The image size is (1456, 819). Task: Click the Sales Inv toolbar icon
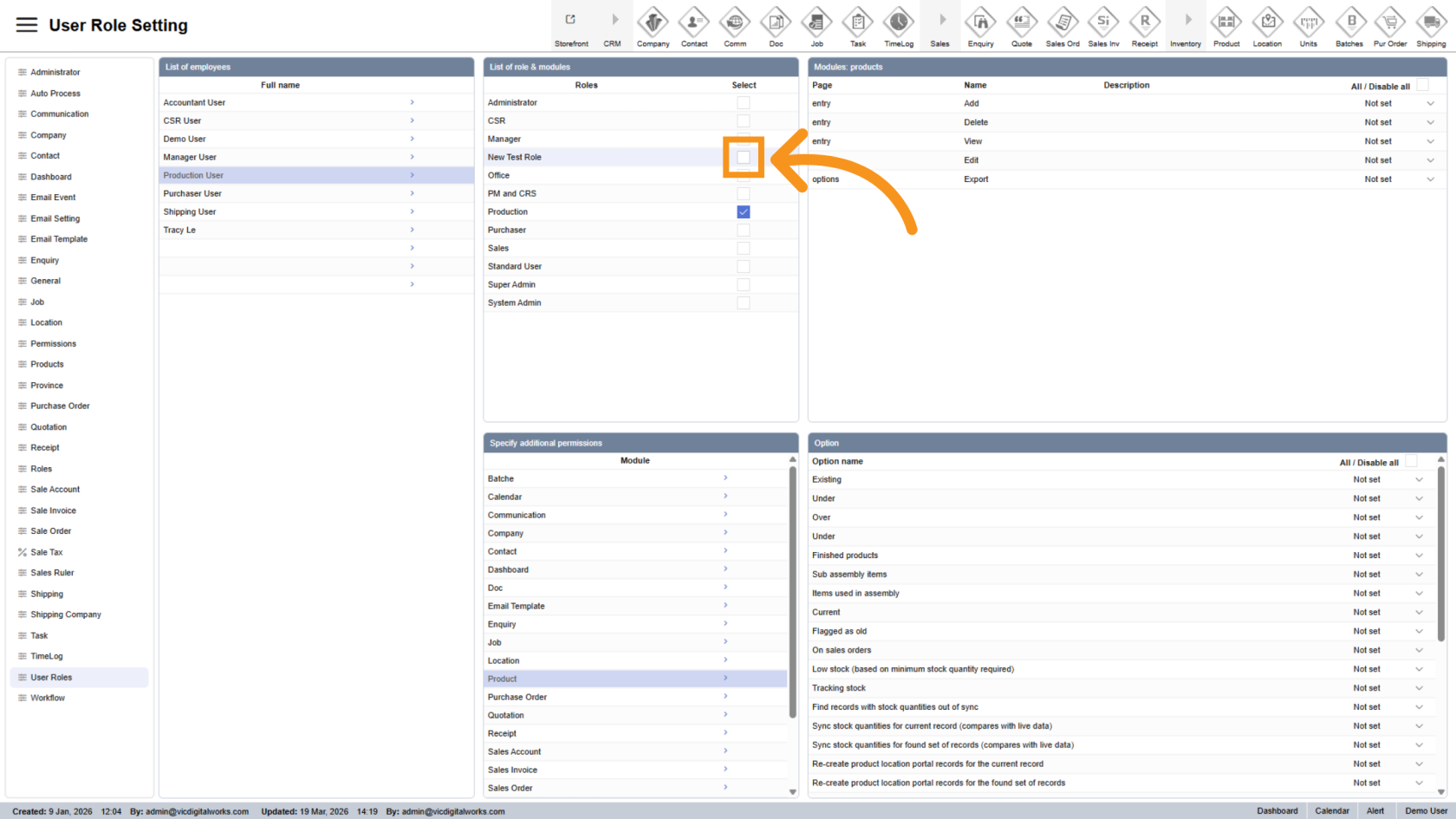[x=1103, y=23]
